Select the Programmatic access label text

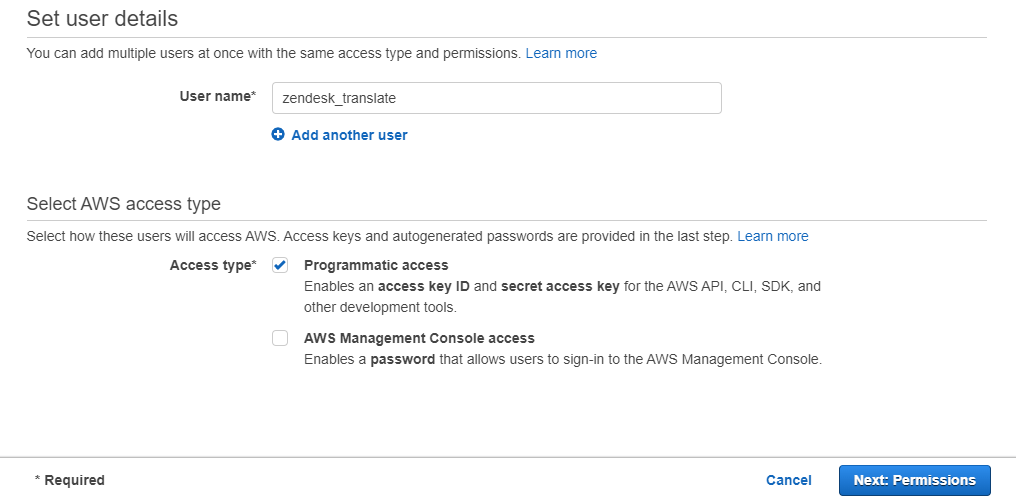[376, 265]
